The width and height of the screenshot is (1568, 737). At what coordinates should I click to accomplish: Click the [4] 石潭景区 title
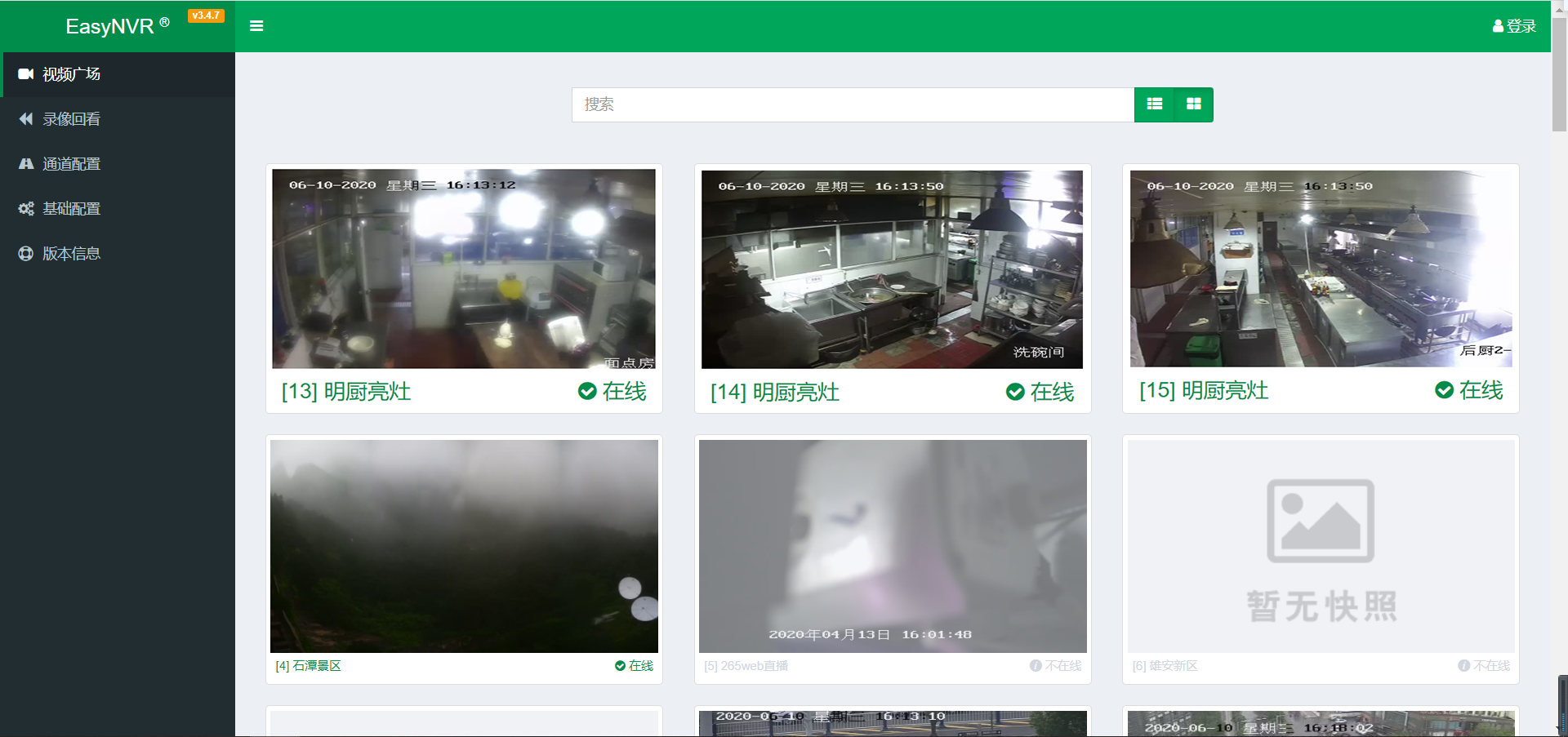click(x=308, y=666)
